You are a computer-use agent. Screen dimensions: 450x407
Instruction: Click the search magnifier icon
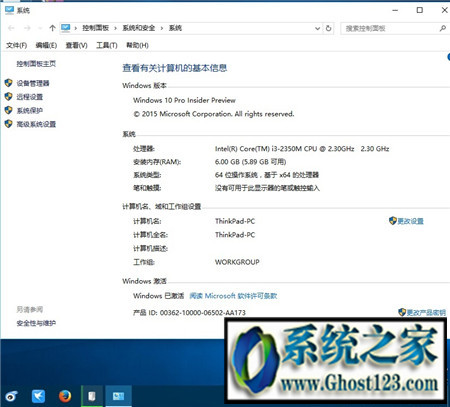point(443,28)
